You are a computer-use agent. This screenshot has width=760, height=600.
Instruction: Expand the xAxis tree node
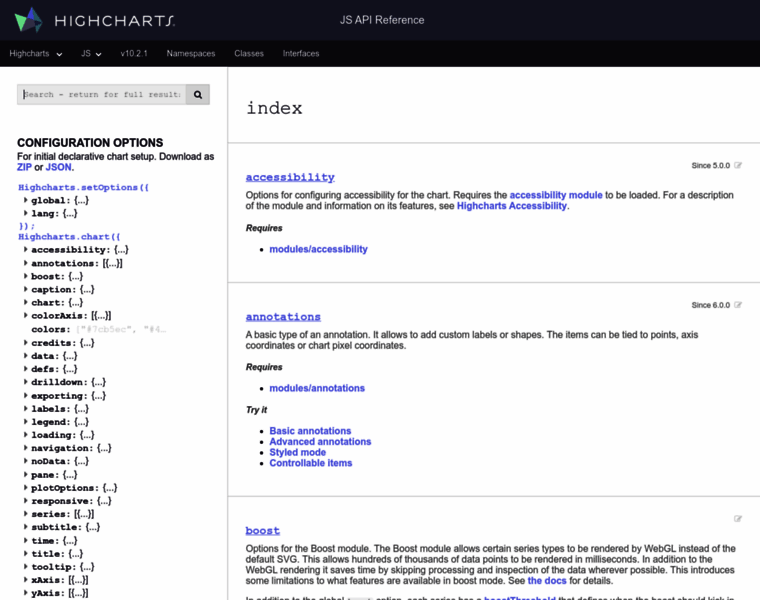click(26, 579)
